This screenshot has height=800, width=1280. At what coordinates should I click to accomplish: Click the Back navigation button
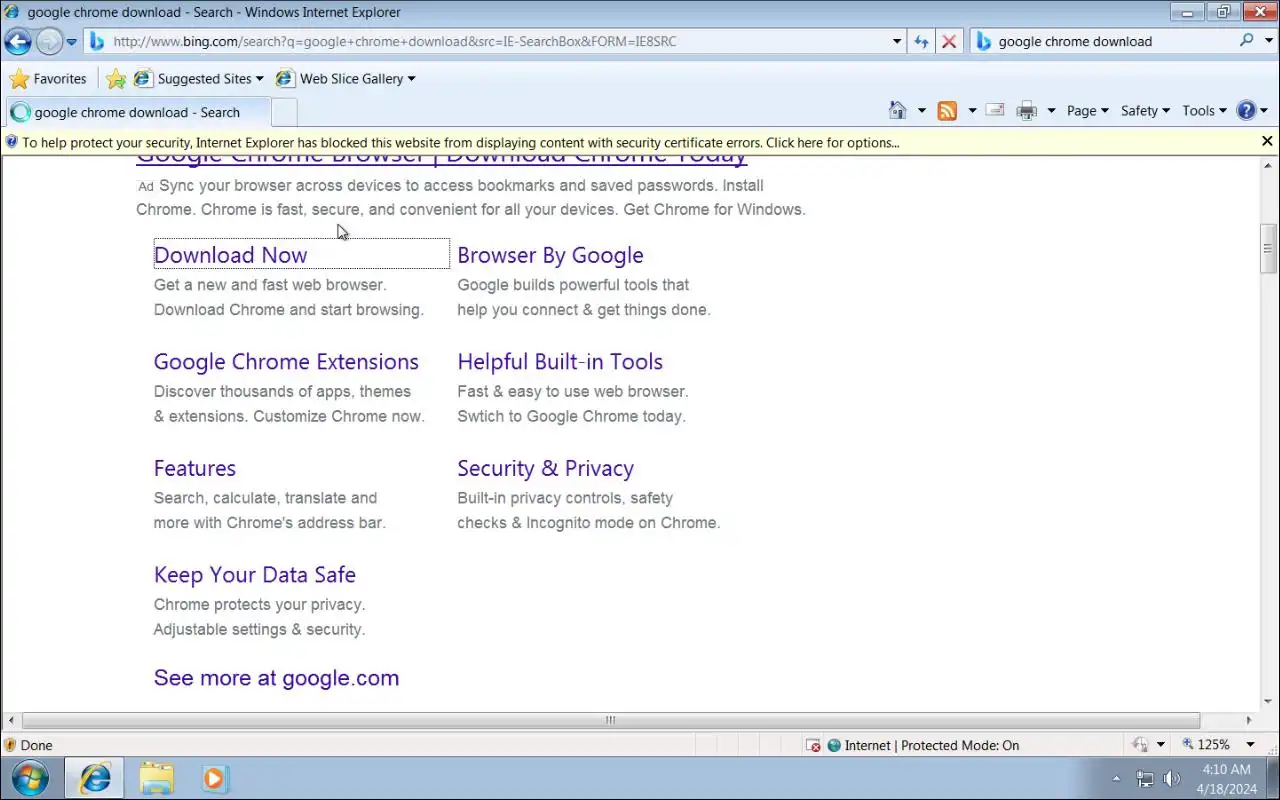pos(18,41)
